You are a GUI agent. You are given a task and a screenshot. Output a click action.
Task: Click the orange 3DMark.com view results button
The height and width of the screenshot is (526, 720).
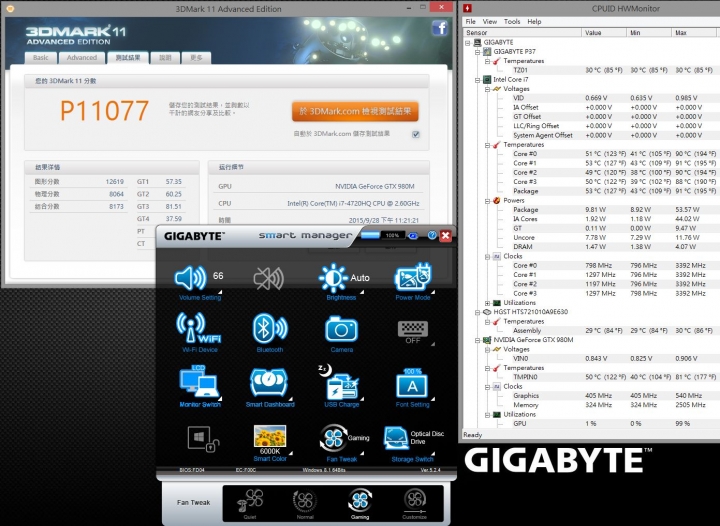point(355,111)
